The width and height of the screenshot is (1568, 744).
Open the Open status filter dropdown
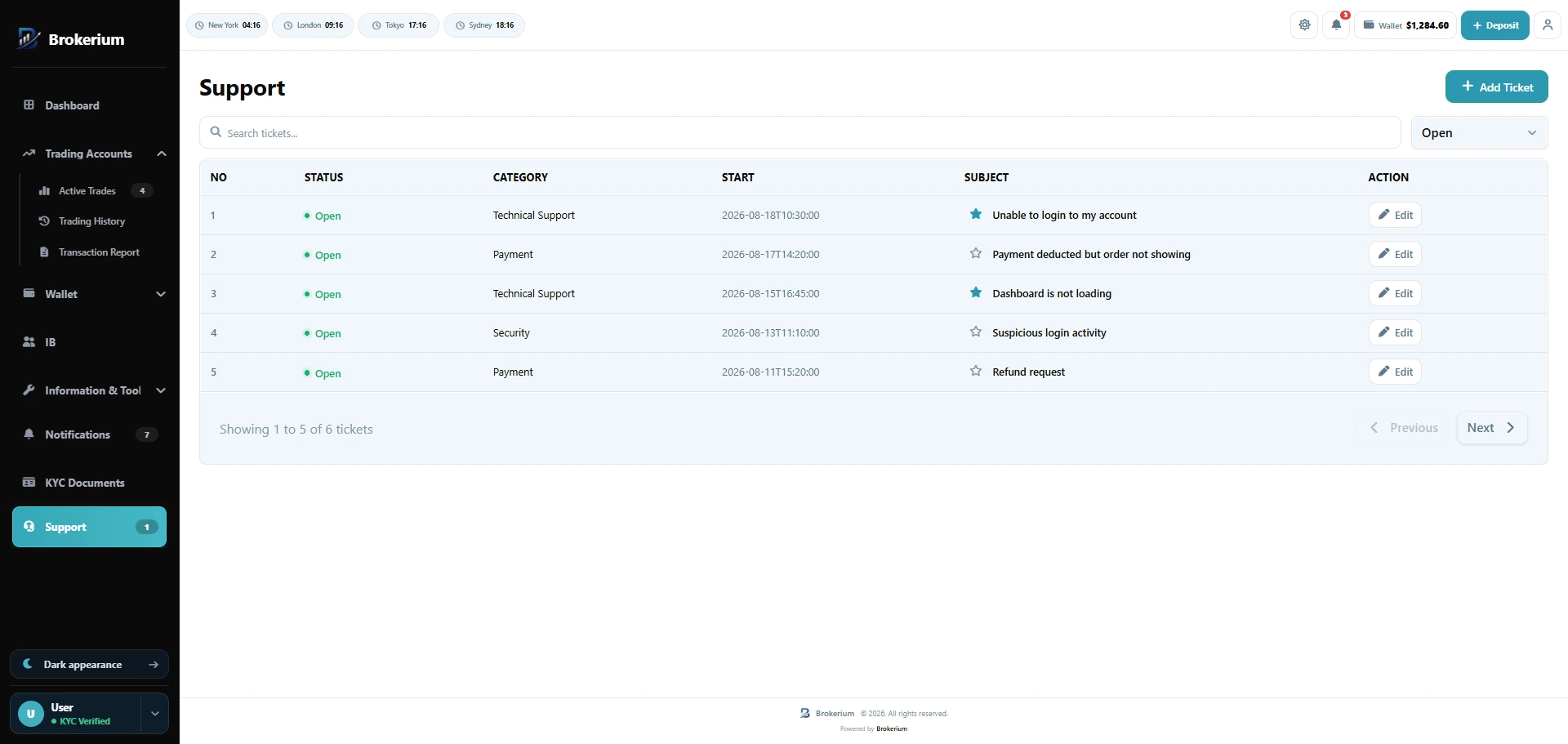click(x=1479, y=132)
